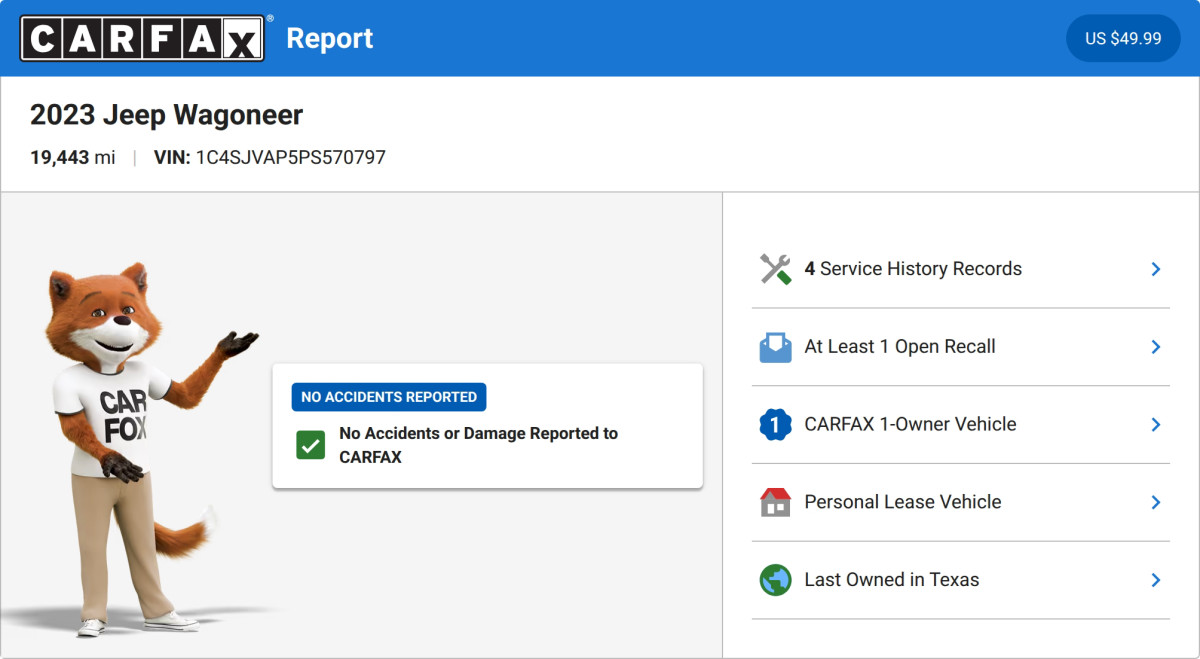Click the 2023 Jeep Wagoneer title
The height and width of the screenshot is (659, 1200).
(x=166, y=115)
